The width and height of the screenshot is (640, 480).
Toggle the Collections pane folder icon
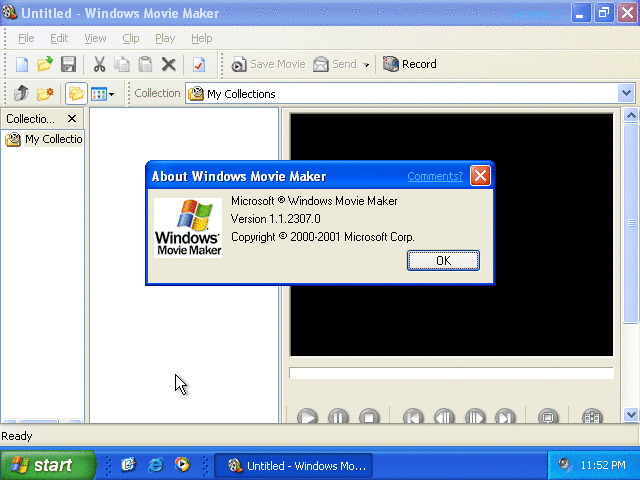[76, 93]
